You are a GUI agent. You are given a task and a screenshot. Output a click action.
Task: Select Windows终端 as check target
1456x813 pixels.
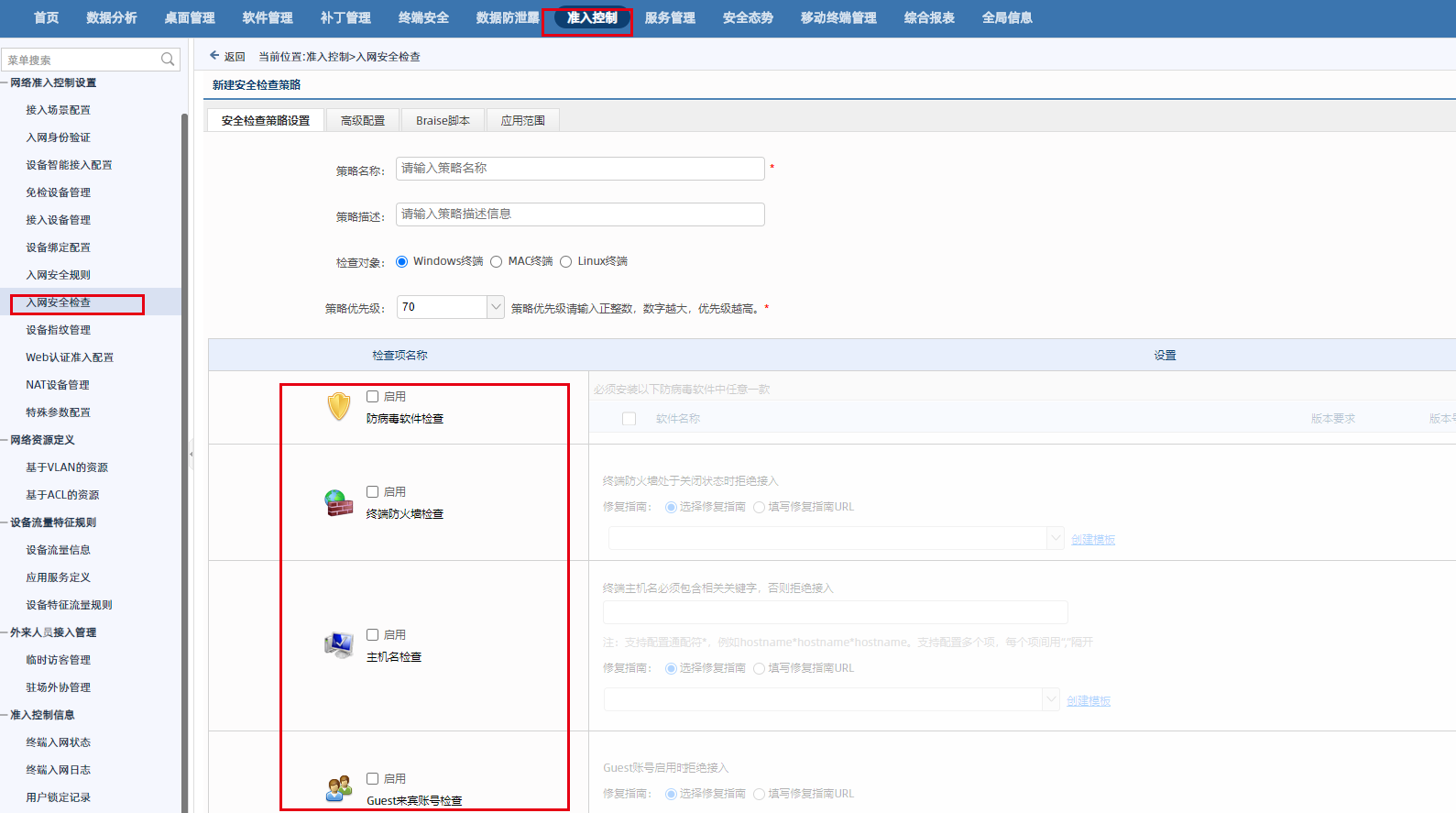point(401,262)
